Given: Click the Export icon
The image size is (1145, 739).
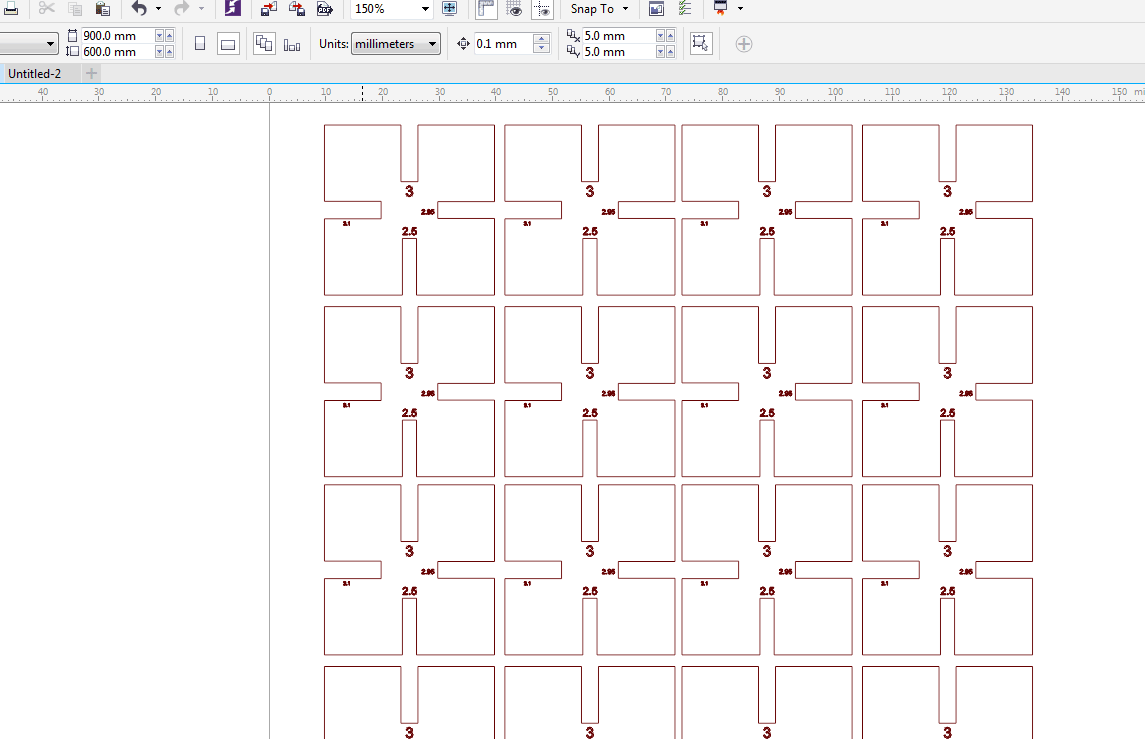Looking at the screenshot, I should (296, 9).
